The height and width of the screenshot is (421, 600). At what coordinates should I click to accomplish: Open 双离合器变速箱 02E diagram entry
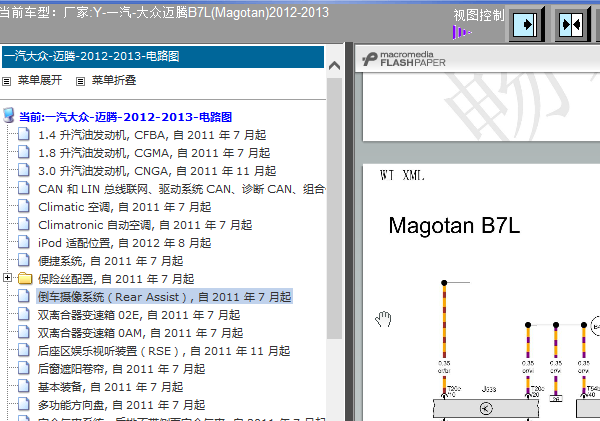click(x=139, y=315)
